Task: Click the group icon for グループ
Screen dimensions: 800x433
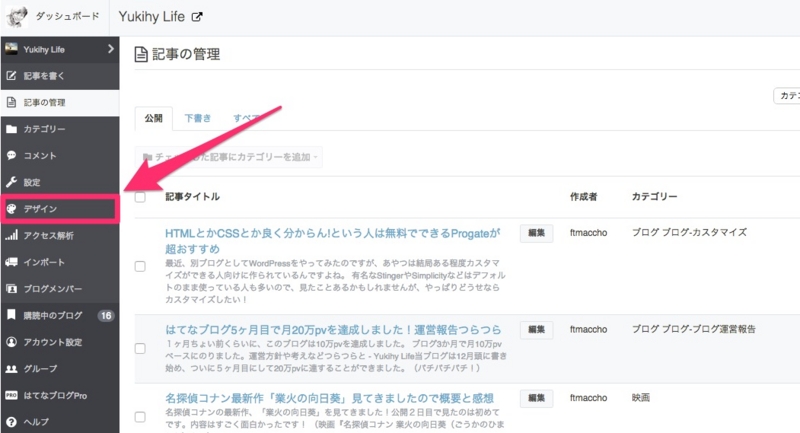Action: (11, 369)
